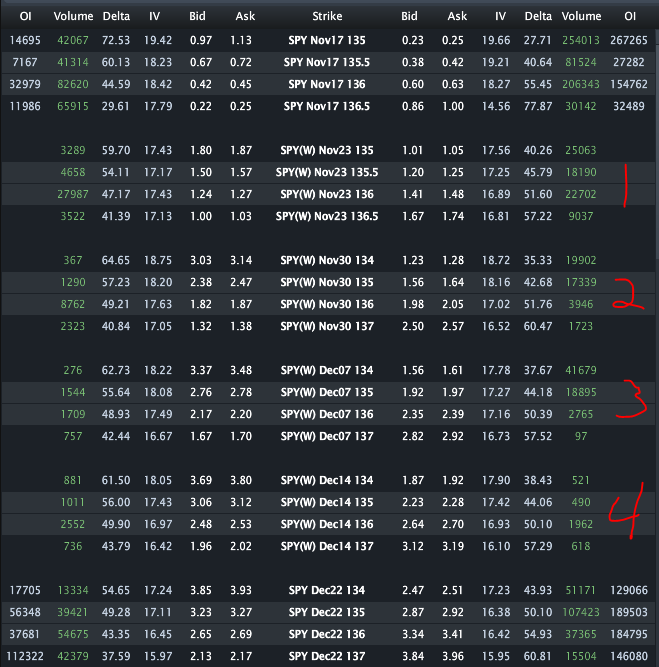Choose the SPY Nov17 136.5 strike label
Image resolution: width=659 pixels, height=667 pixels.
pos(327,106)
